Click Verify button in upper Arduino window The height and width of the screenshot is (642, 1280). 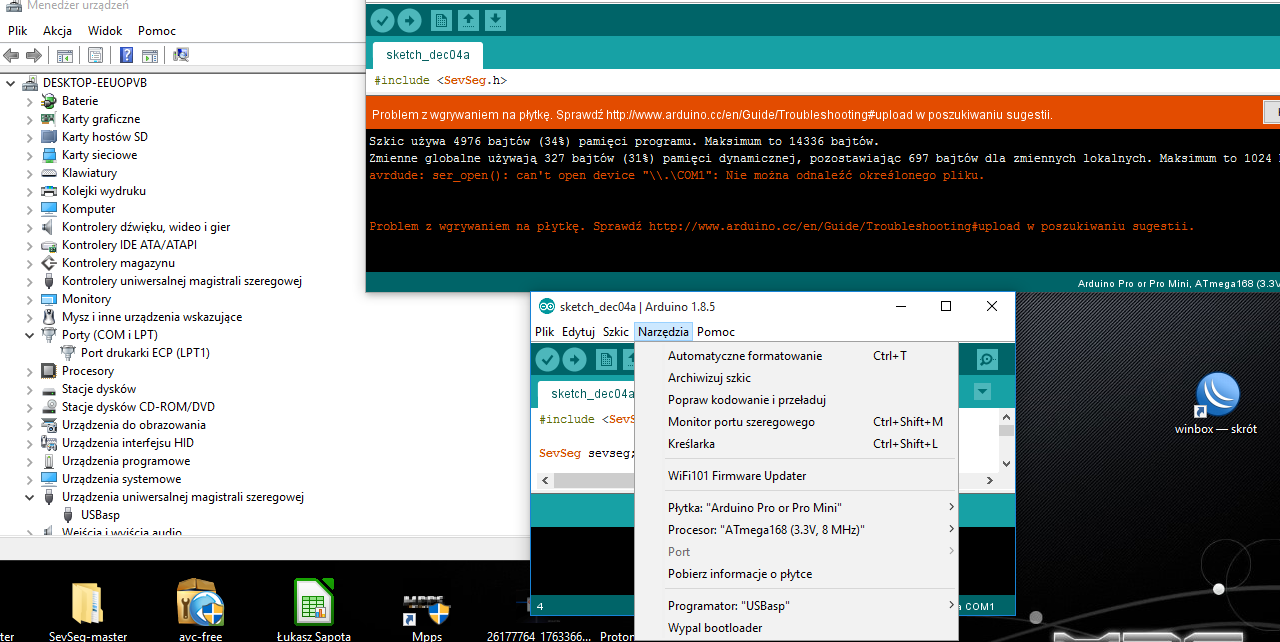tap(382, 20)
